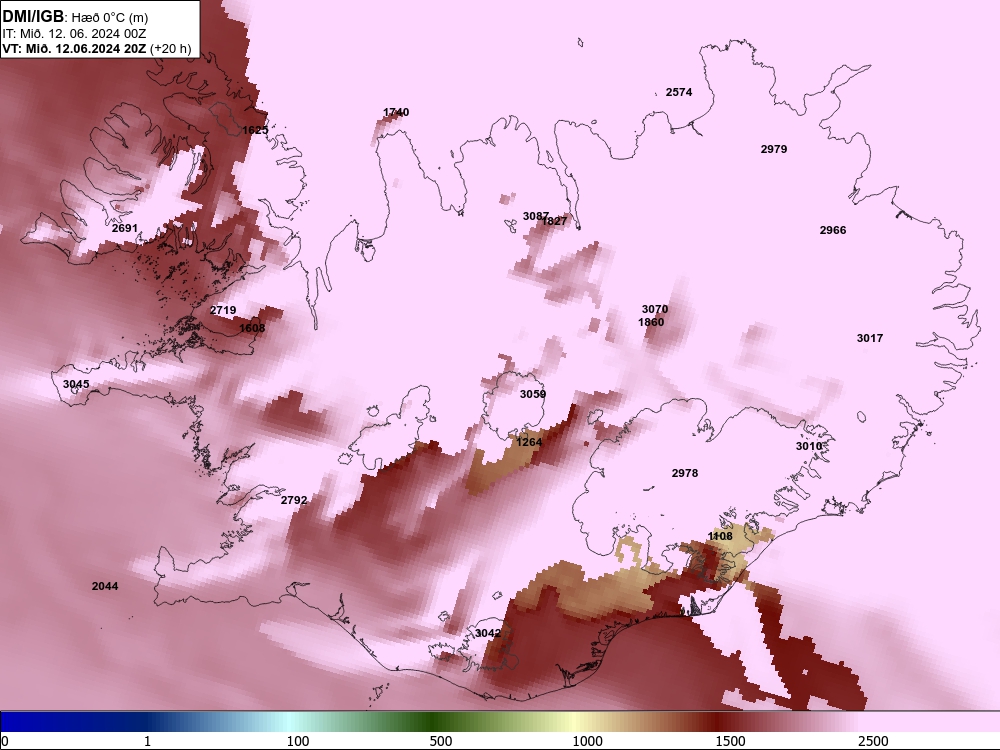Click the 3017 height value
The image size is (1000, 750).
[x=870, y=338]
